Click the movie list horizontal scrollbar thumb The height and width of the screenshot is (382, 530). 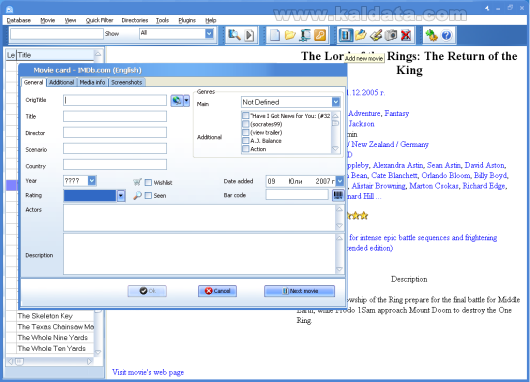click(x=19, y=361)
